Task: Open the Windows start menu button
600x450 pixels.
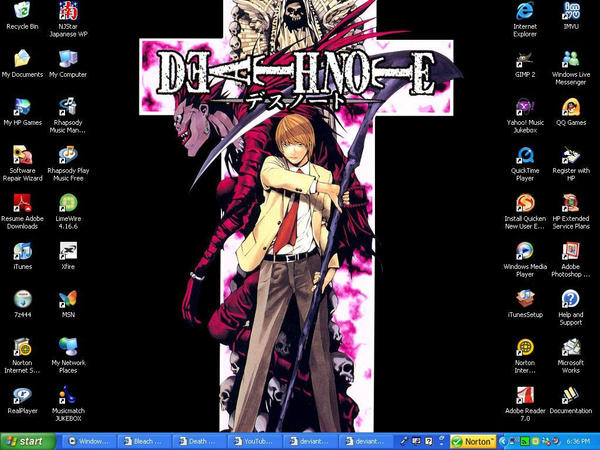Action: [28, 441]
